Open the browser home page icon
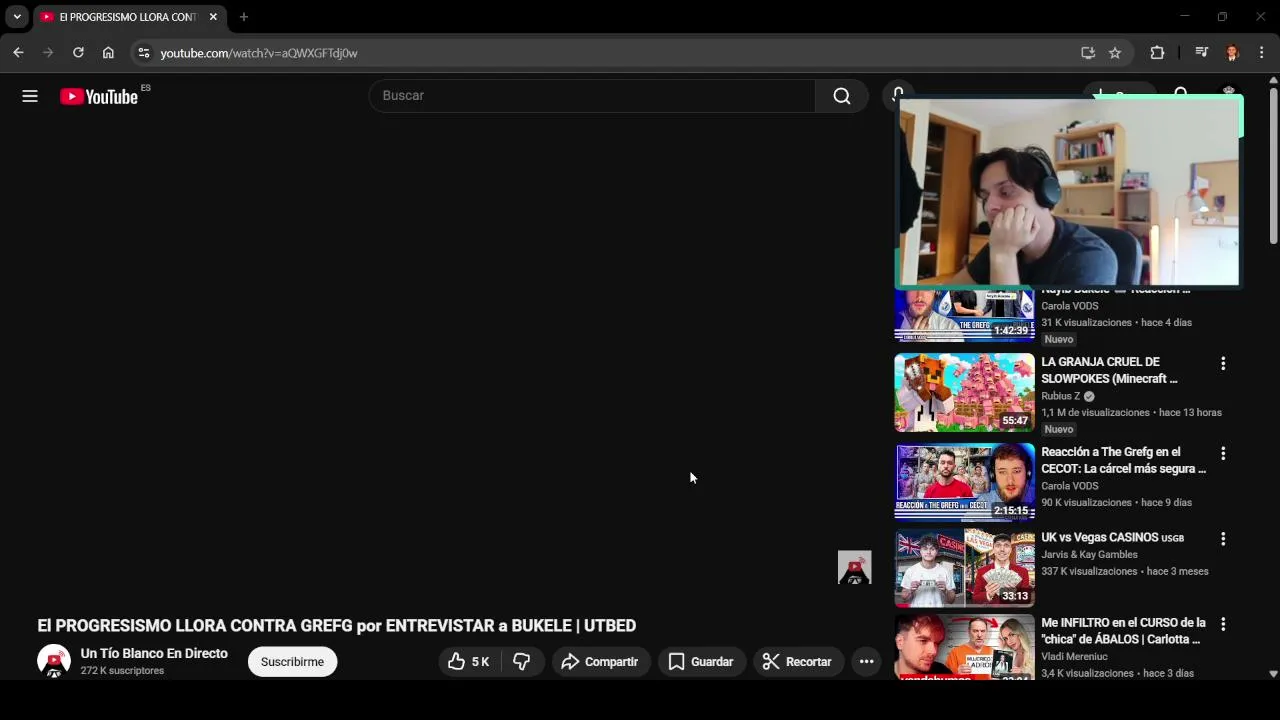 coord(108,53)
